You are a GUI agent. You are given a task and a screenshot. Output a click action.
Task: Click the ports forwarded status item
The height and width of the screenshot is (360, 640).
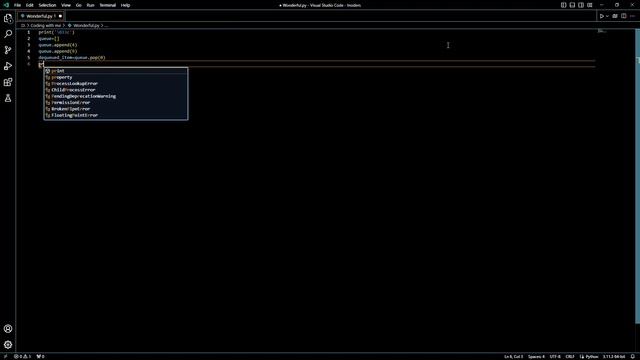[x=40, y=356]
